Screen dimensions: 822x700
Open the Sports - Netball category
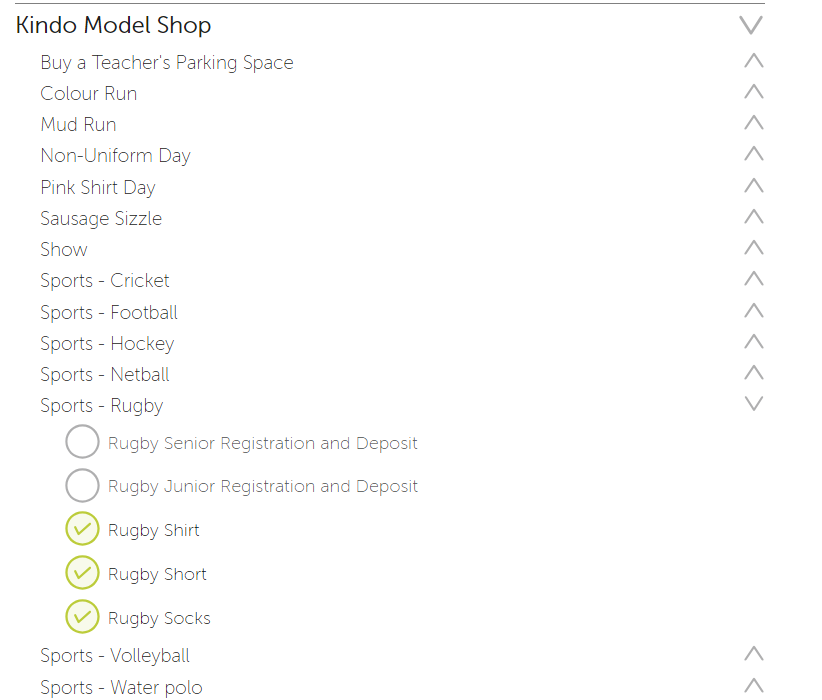point(105,374)
